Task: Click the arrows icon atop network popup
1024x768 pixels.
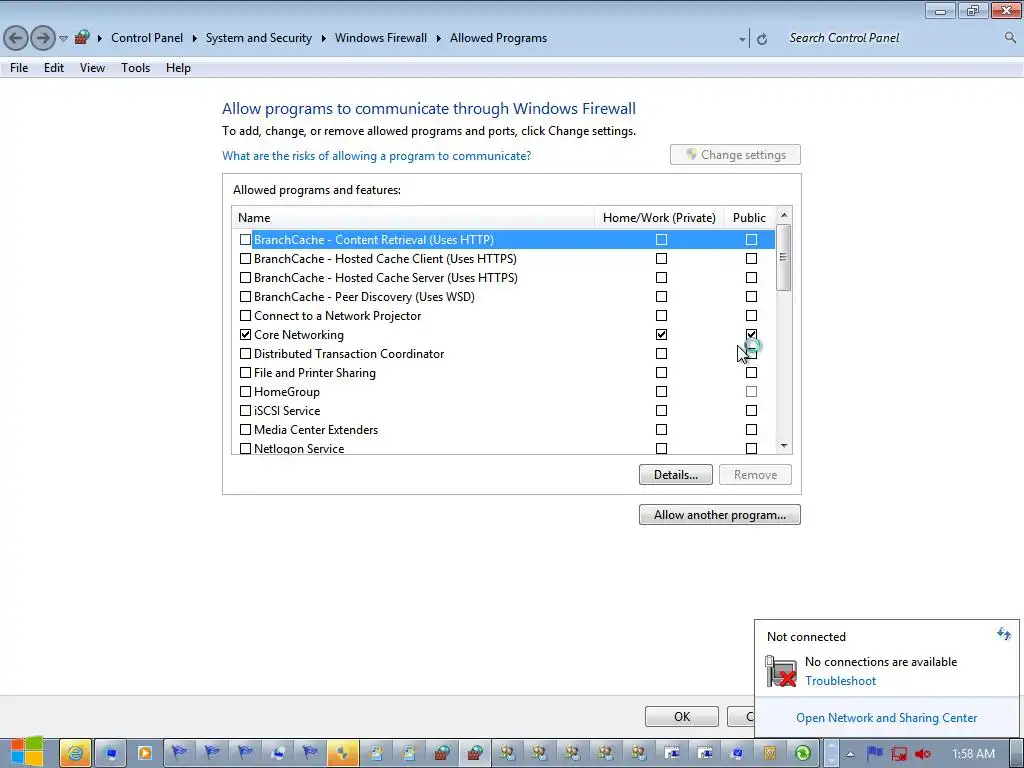Action: [x=1004, y=633]
